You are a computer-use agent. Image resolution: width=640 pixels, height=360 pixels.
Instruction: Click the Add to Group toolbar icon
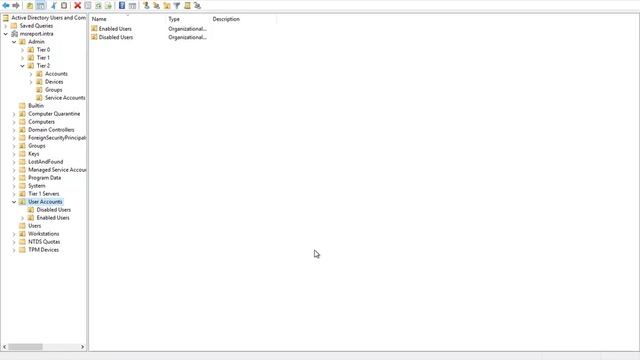(x=198, y=6)
